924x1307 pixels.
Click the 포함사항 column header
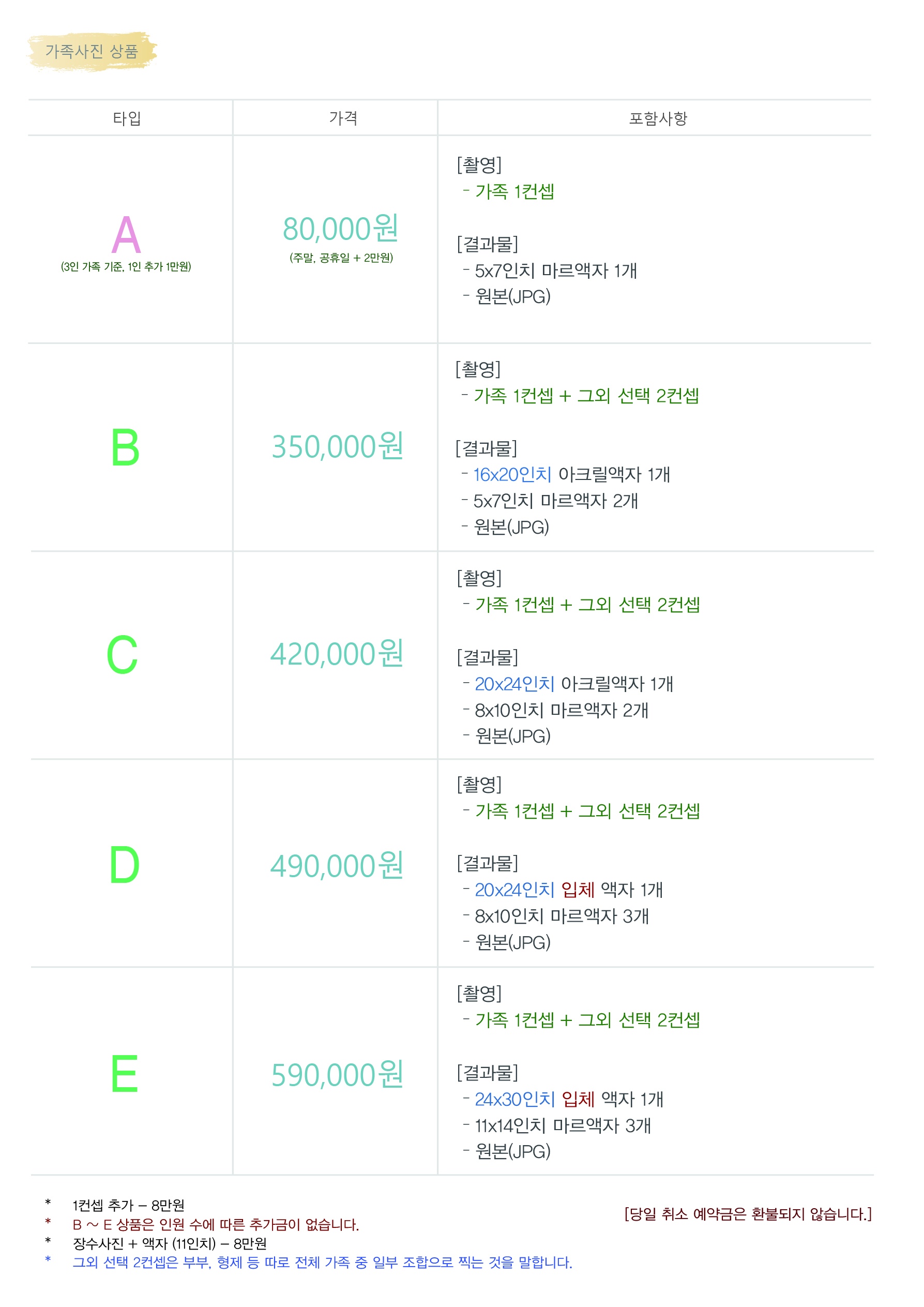[x=658, y=118]
